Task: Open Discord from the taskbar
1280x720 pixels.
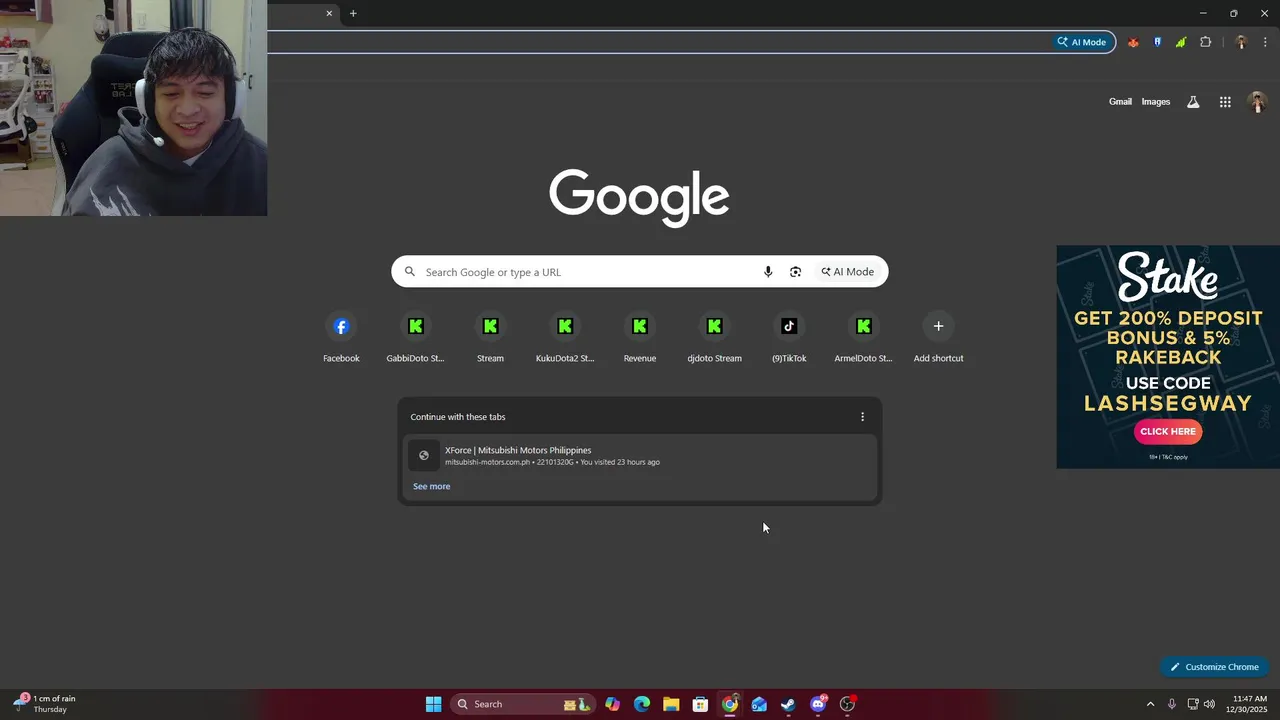Action: pos(818,704)
